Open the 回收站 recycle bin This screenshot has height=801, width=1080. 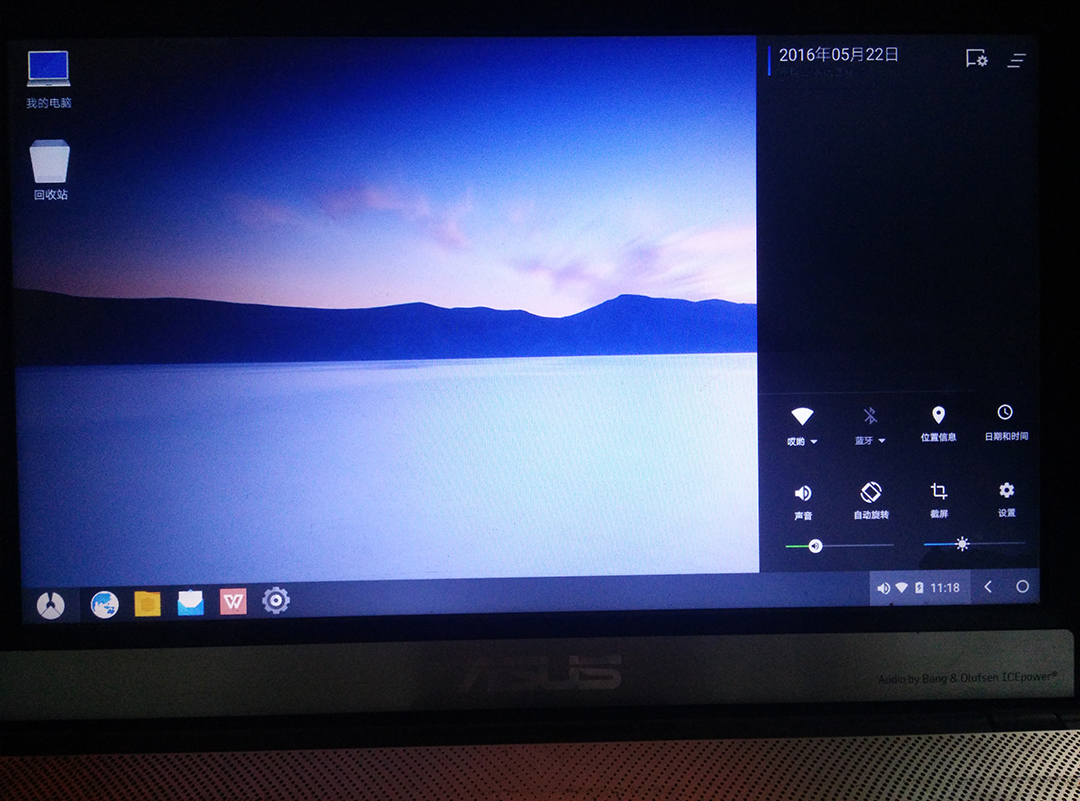tap(50, 170)
